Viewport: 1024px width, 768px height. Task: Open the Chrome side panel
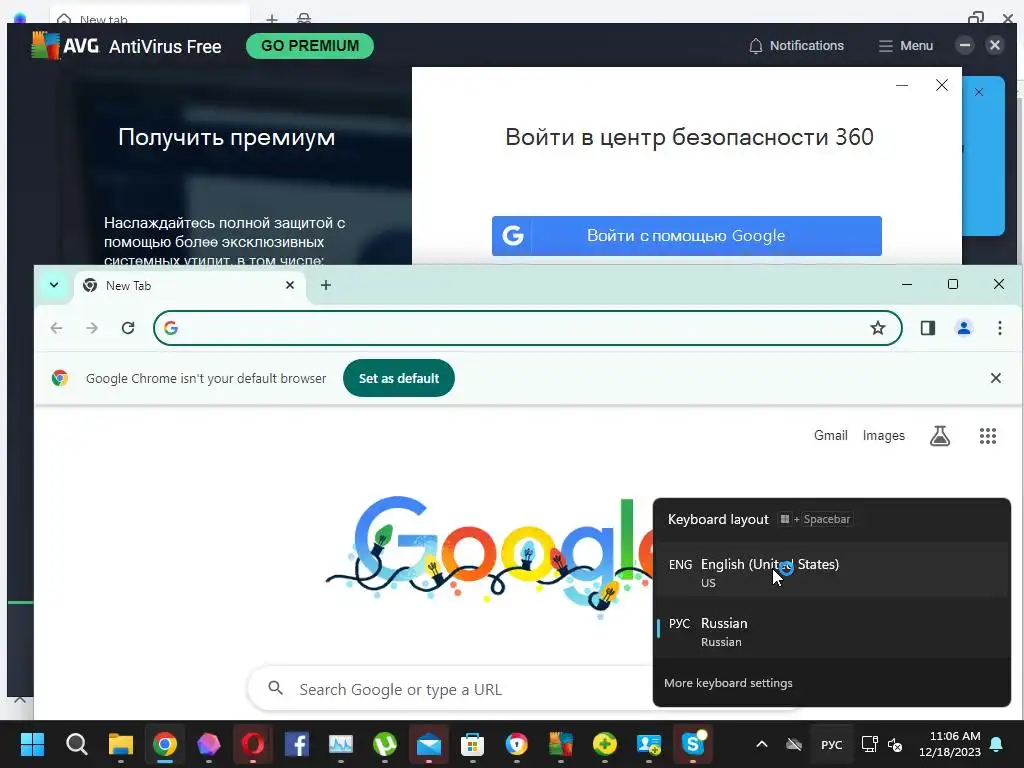point(928,328)
